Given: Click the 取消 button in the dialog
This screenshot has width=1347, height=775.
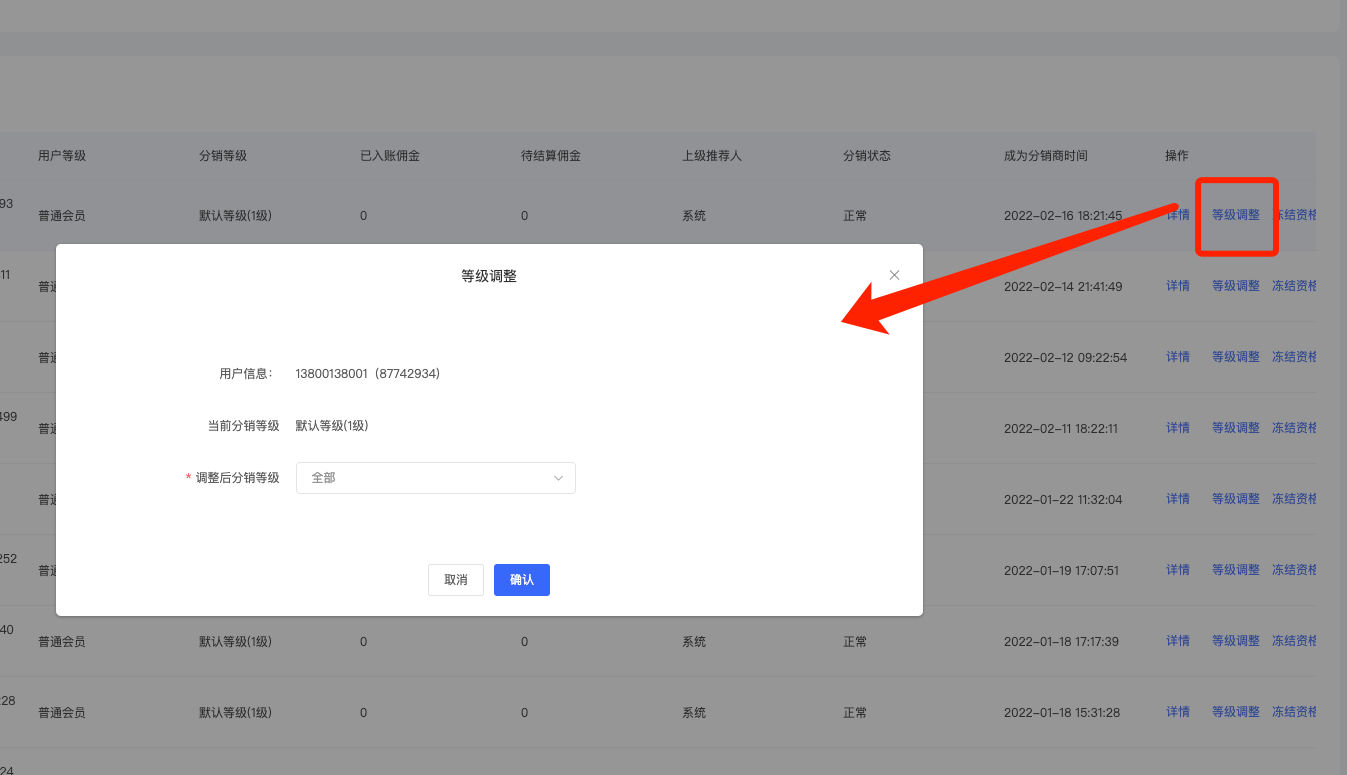Looking at the screenshot, I should tap(455, 580).
